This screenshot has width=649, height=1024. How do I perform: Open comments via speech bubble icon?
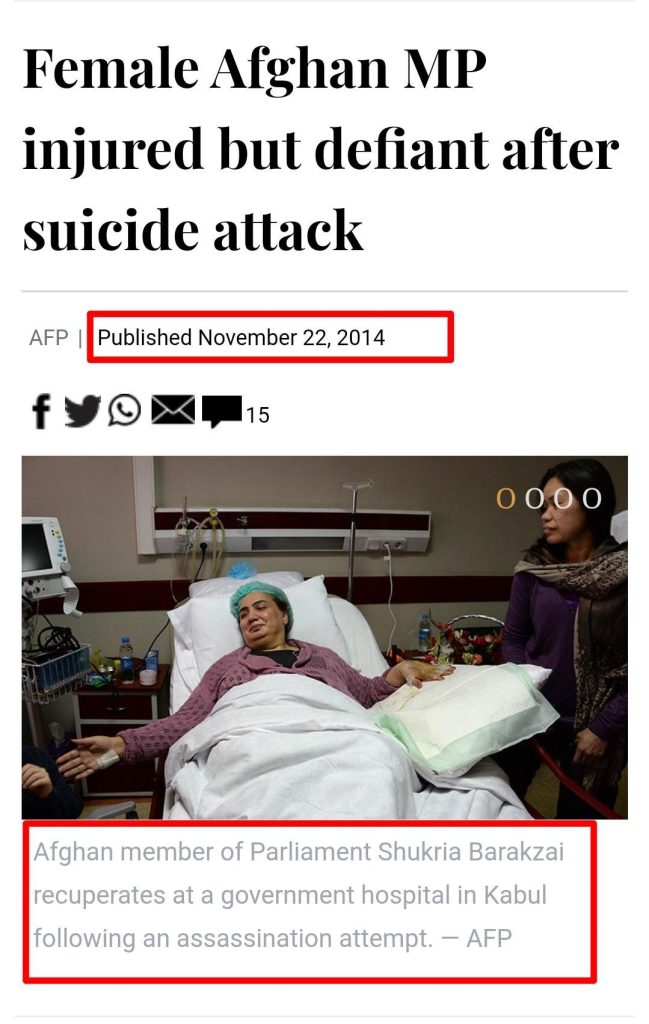pos(222,412)
